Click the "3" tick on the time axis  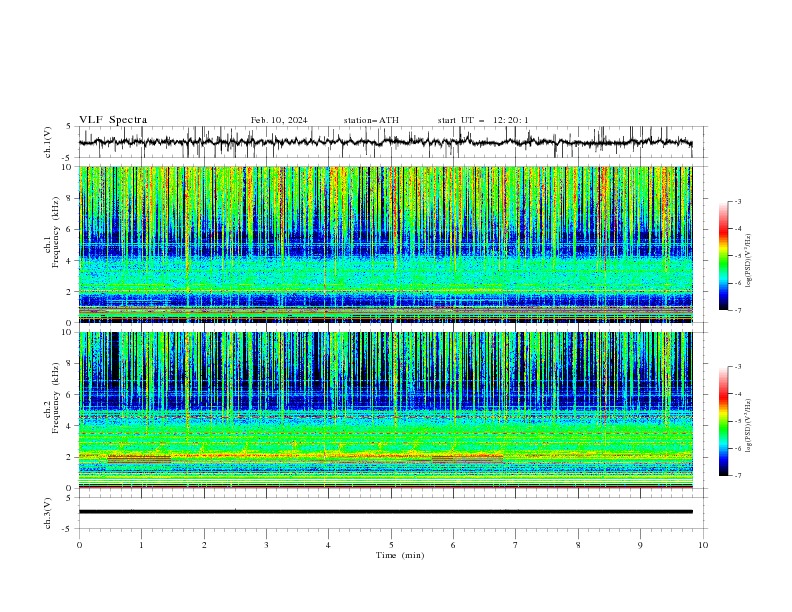266,545
